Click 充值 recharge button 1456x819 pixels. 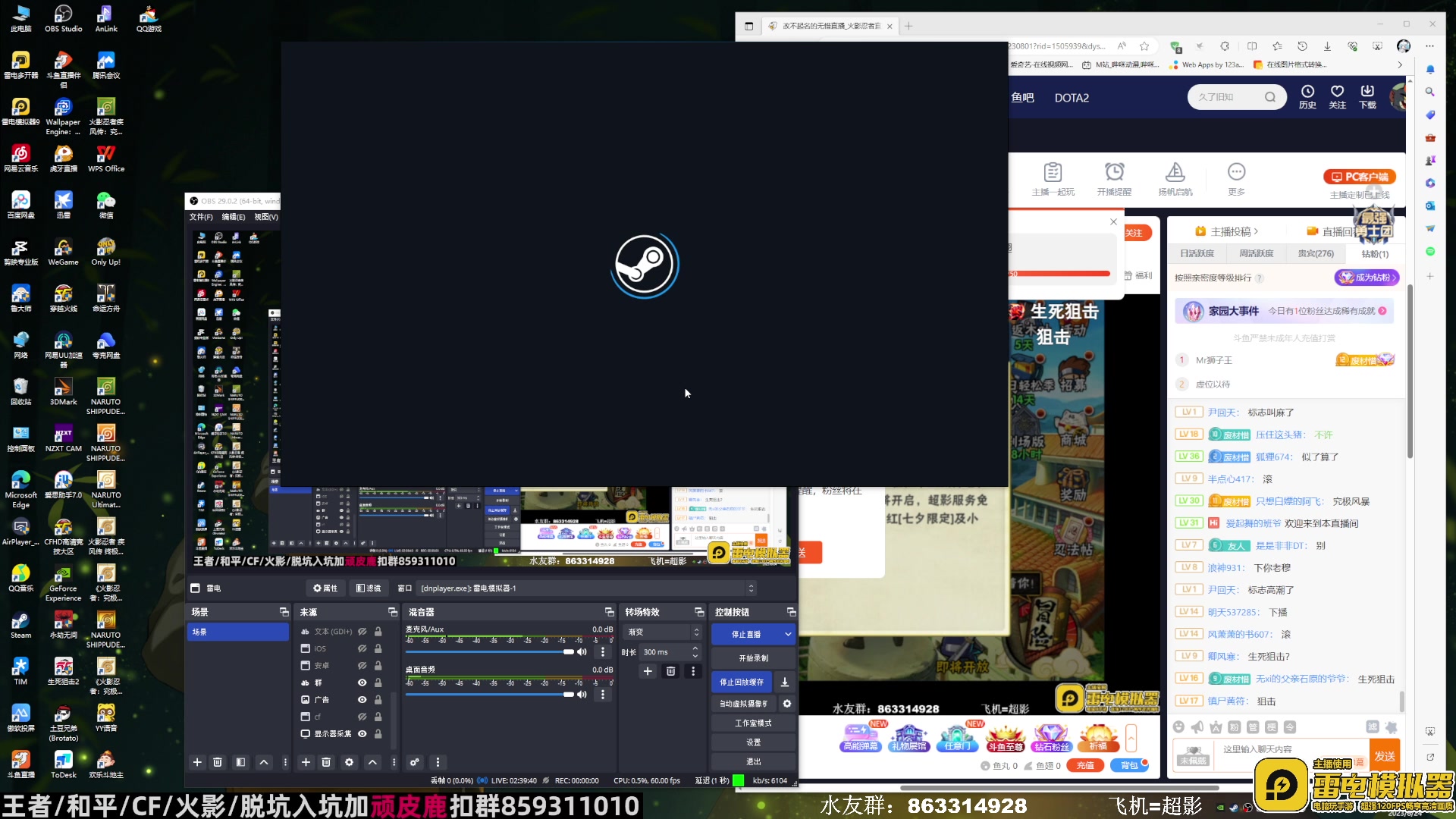click(x=1085, y=766)
